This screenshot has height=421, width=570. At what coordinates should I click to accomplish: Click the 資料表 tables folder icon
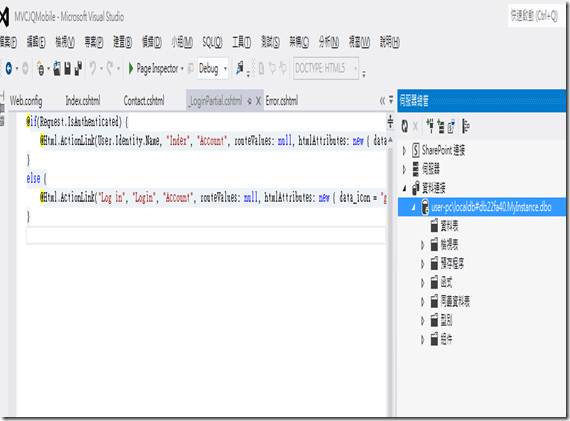(434, 226)
